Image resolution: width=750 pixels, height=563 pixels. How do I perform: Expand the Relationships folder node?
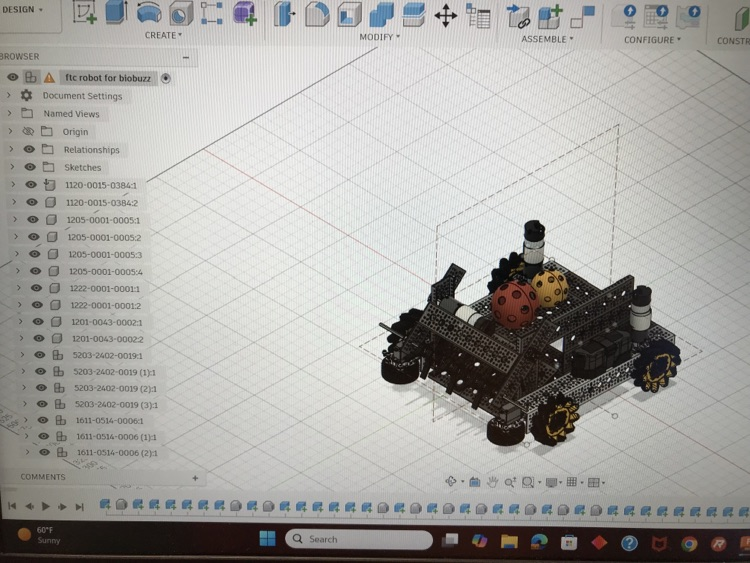coord(11,149)
